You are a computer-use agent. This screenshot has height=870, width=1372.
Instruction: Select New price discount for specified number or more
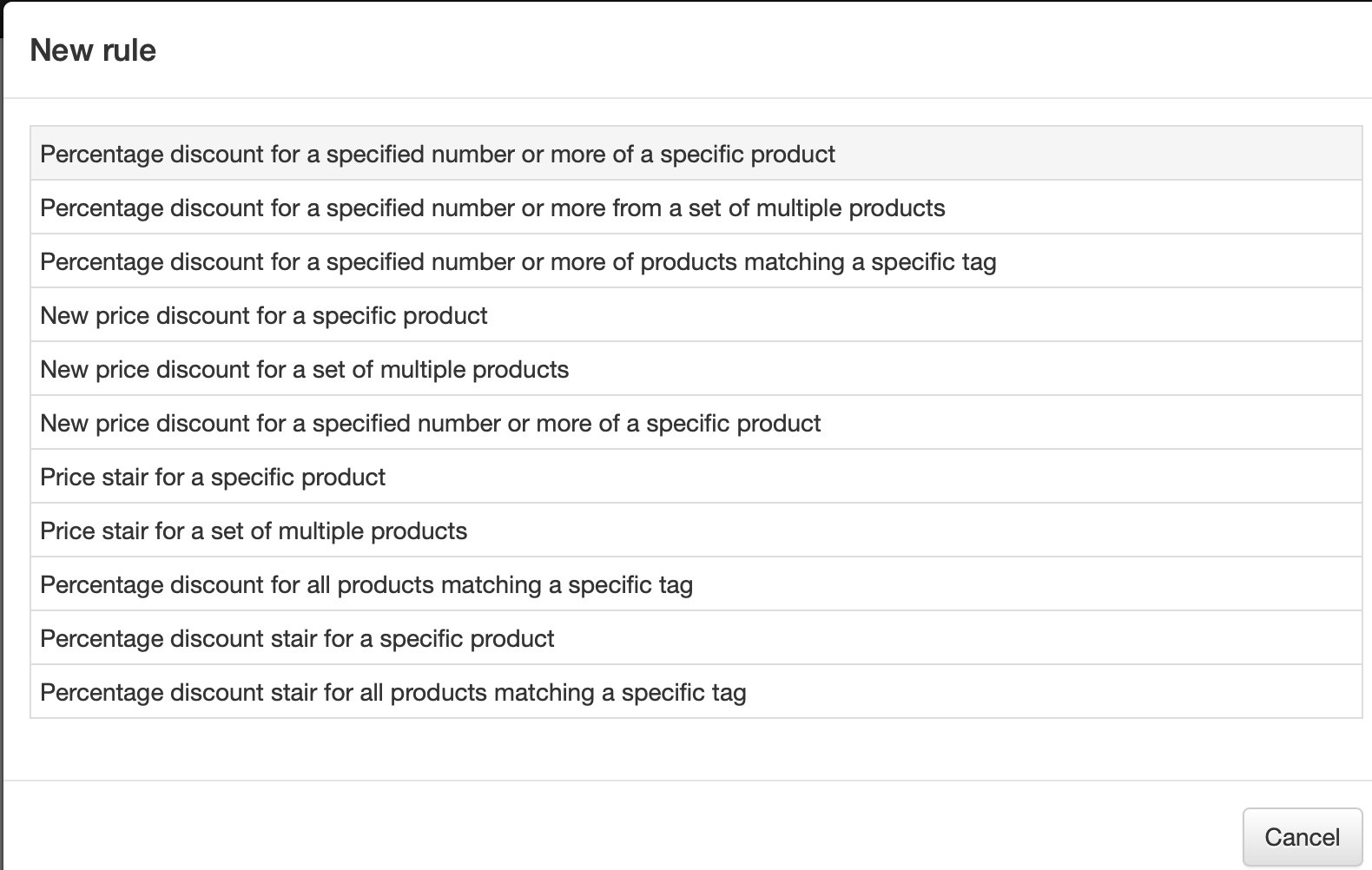pos(430,424)
